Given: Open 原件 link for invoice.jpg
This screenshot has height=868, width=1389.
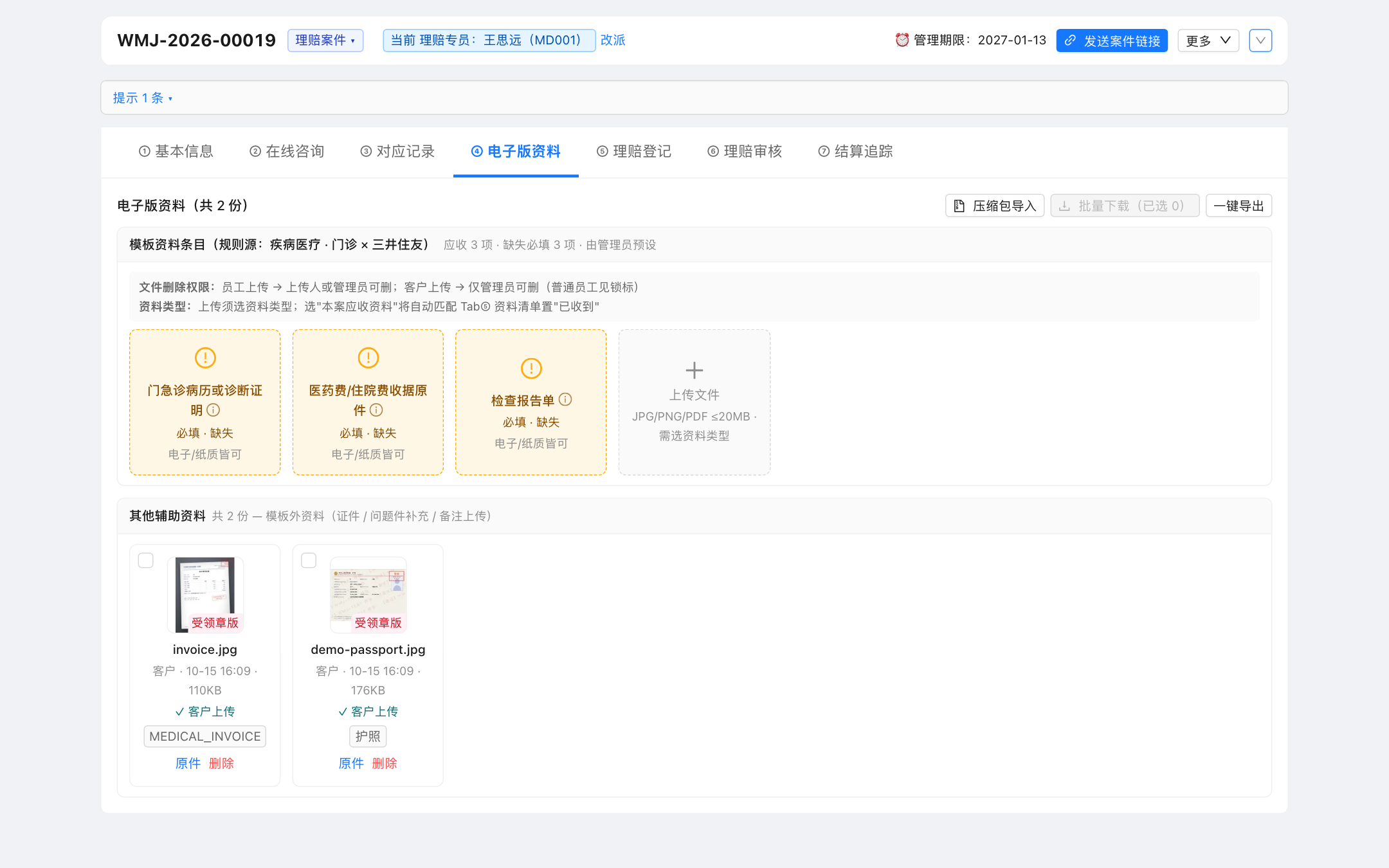Looking at the screenshot, I should 188,763.
